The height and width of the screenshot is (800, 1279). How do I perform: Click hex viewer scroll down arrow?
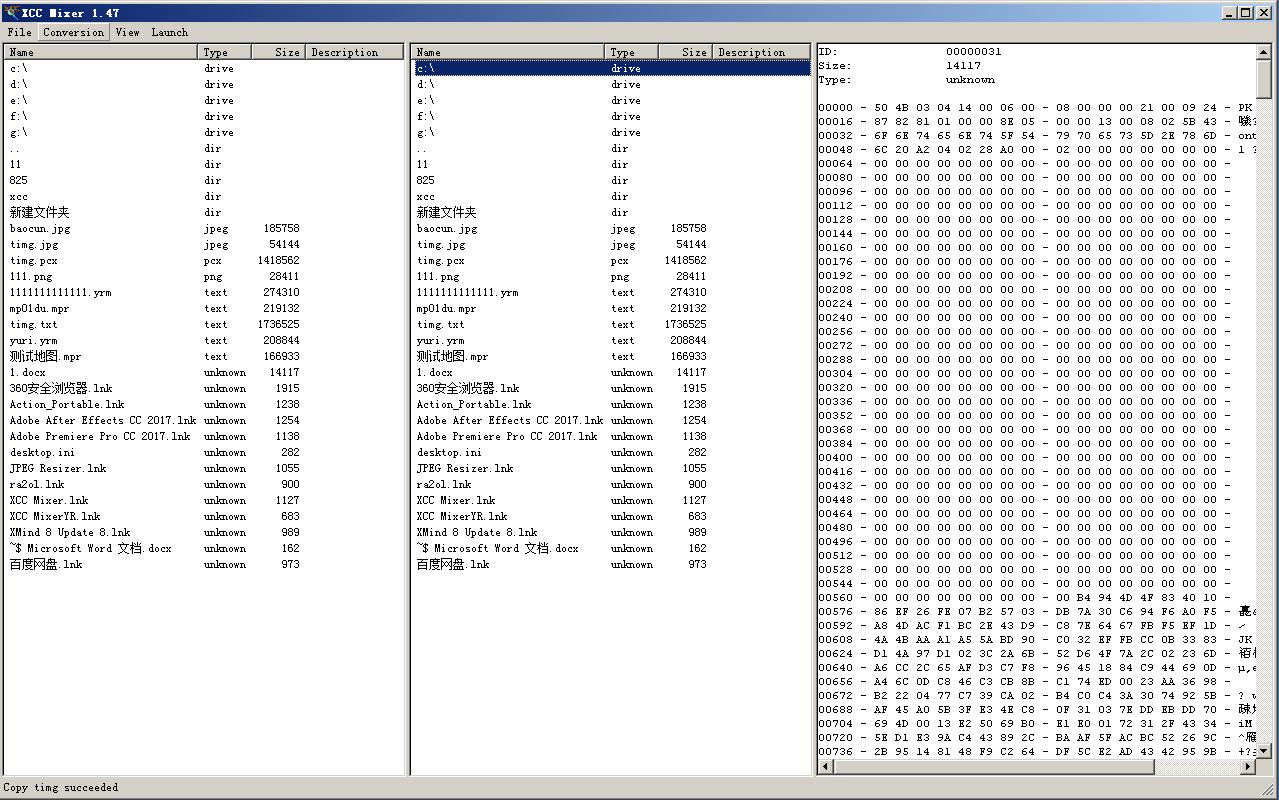pyautogui.click(x=1264, y=750)
